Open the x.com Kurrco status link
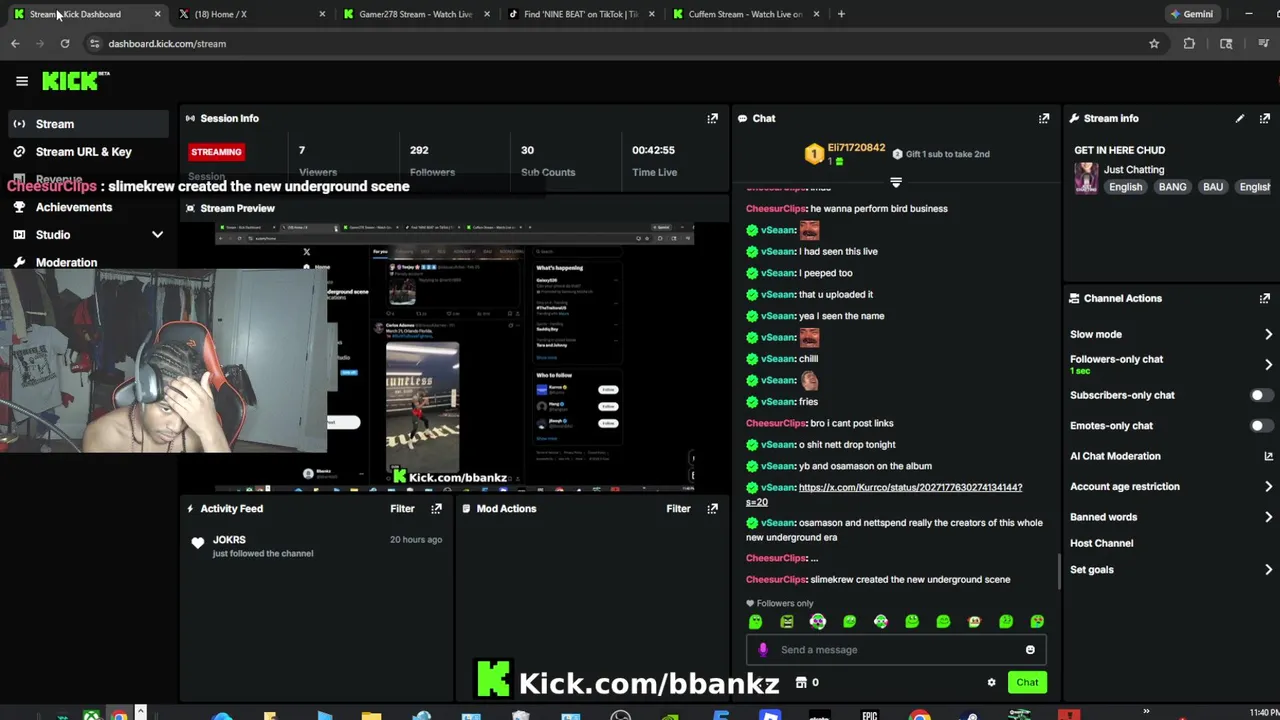The image size is (1280, 720). [884, 494]
